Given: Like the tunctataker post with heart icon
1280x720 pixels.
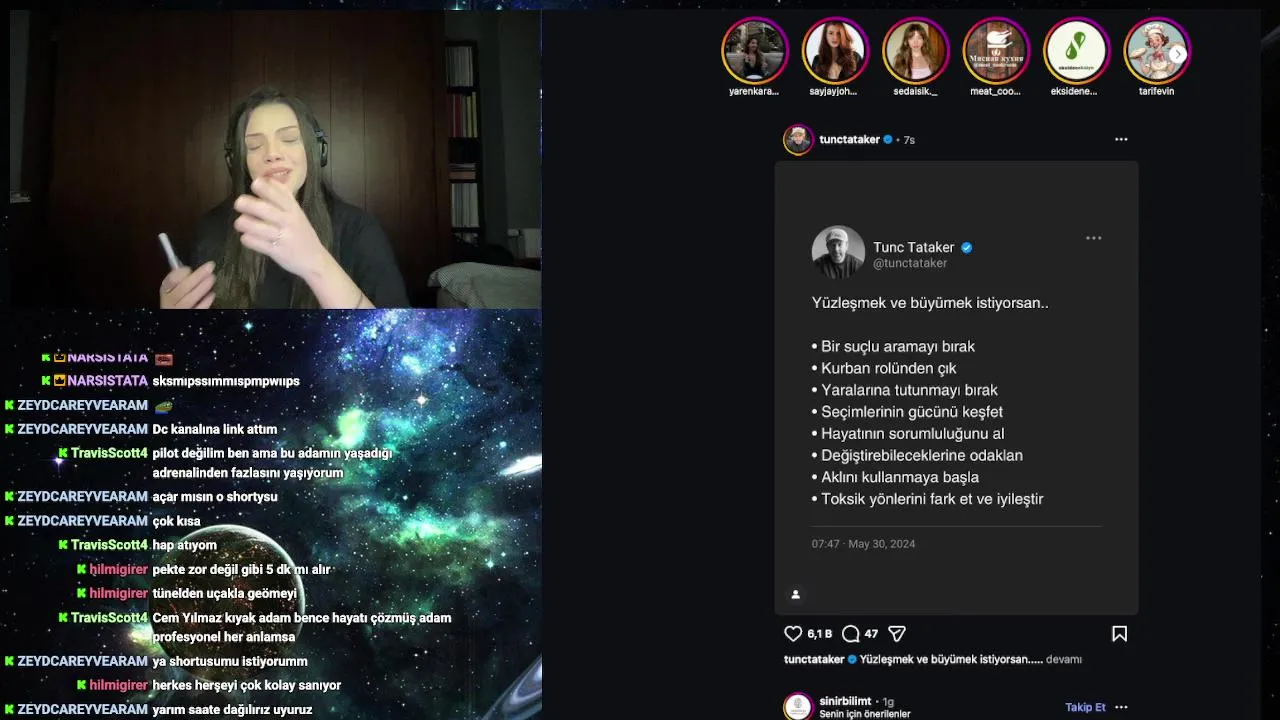Looking at the screenshot, I should [793, 634].
